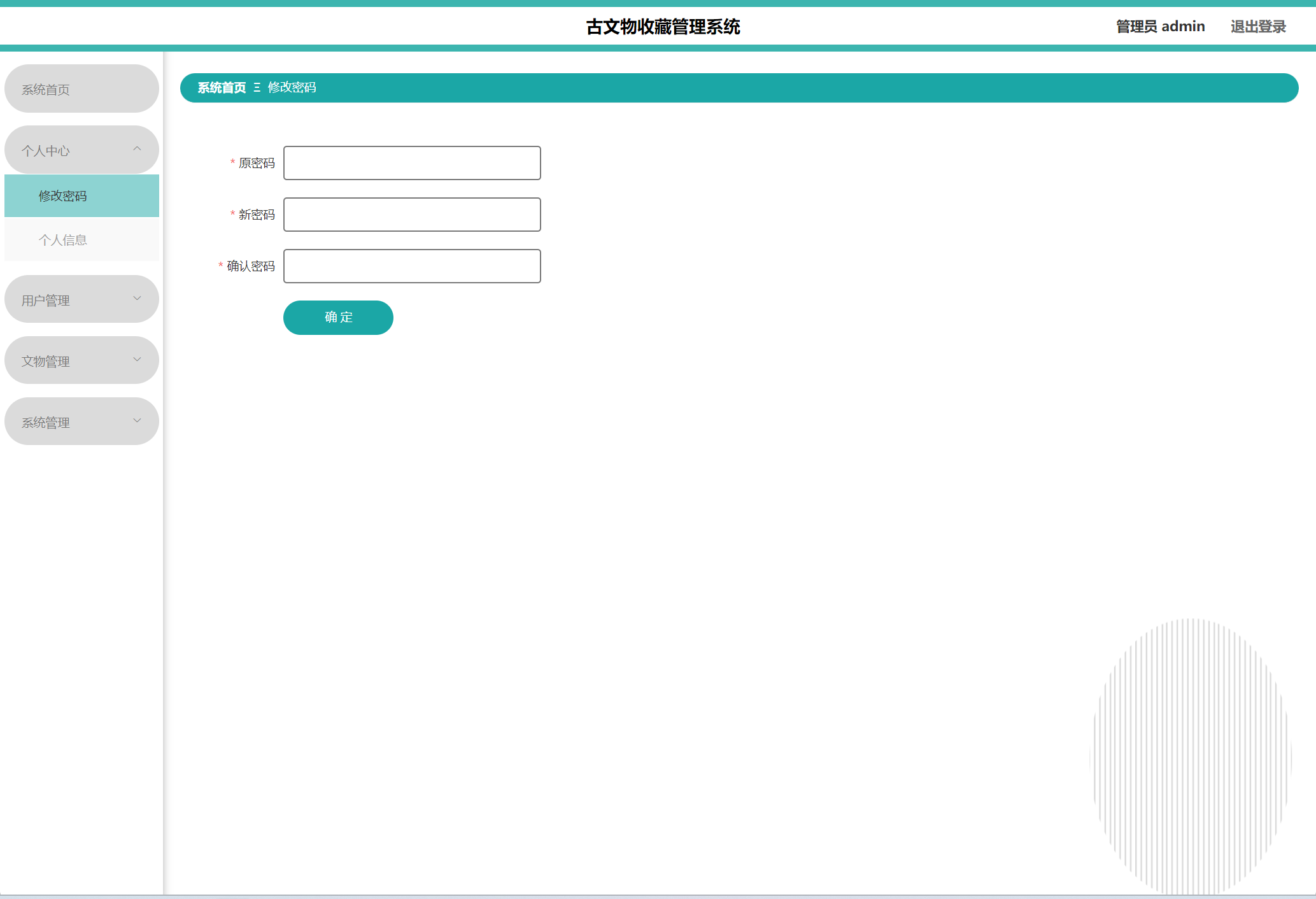The image size is (1316, 899).
Task: Collapse the 个人中心 menu chevron
Action: tap(137, 149)
